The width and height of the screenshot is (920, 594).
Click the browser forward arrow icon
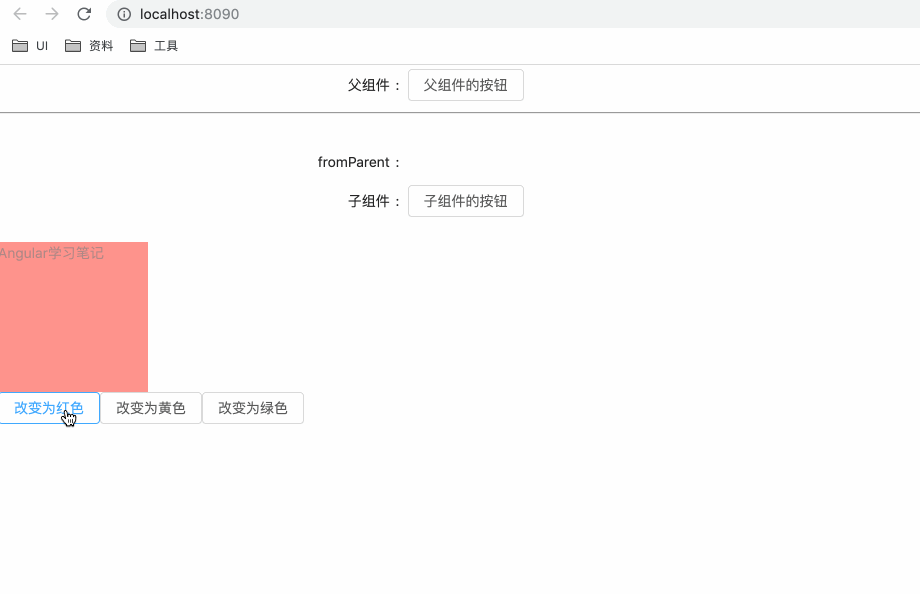(x=51, y=14)
